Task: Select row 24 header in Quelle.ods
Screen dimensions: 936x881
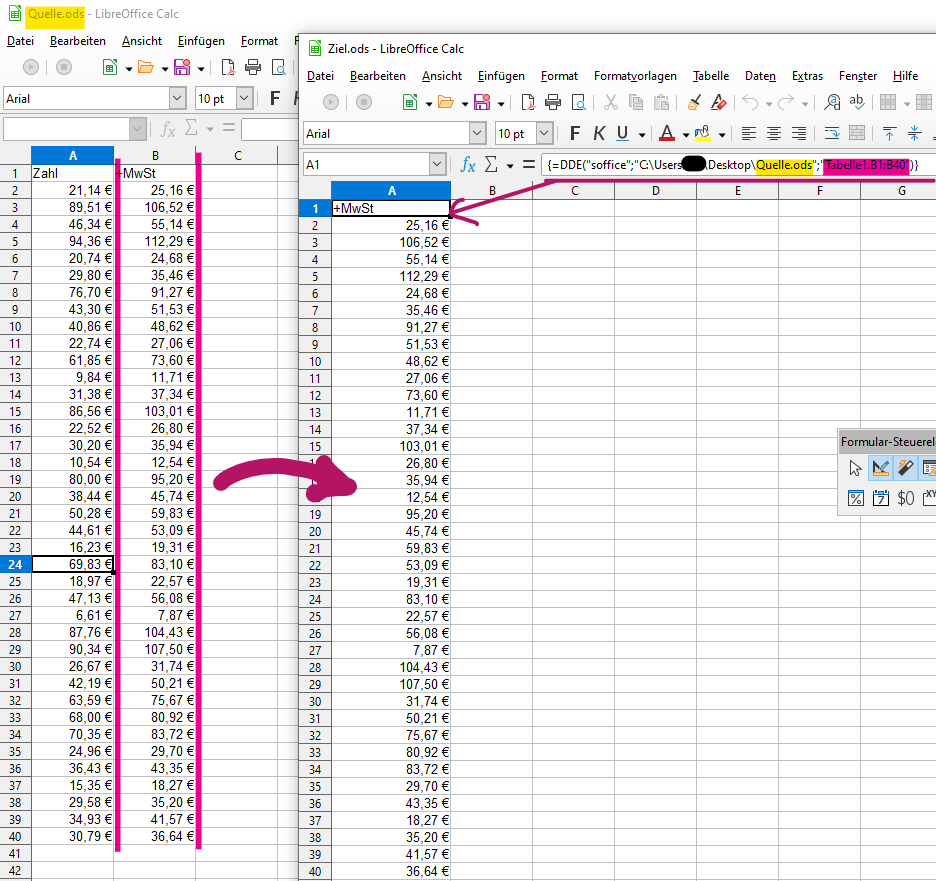Action: click(16, 564)
